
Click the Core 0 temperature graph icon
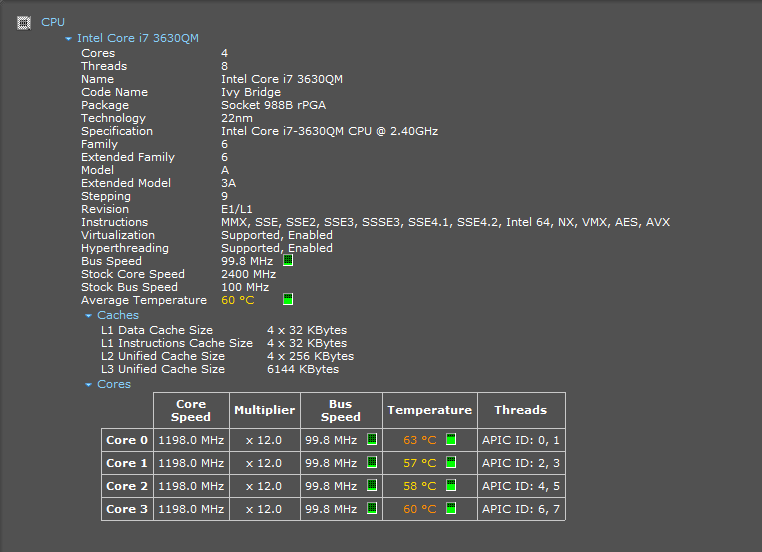coord(451,440)
